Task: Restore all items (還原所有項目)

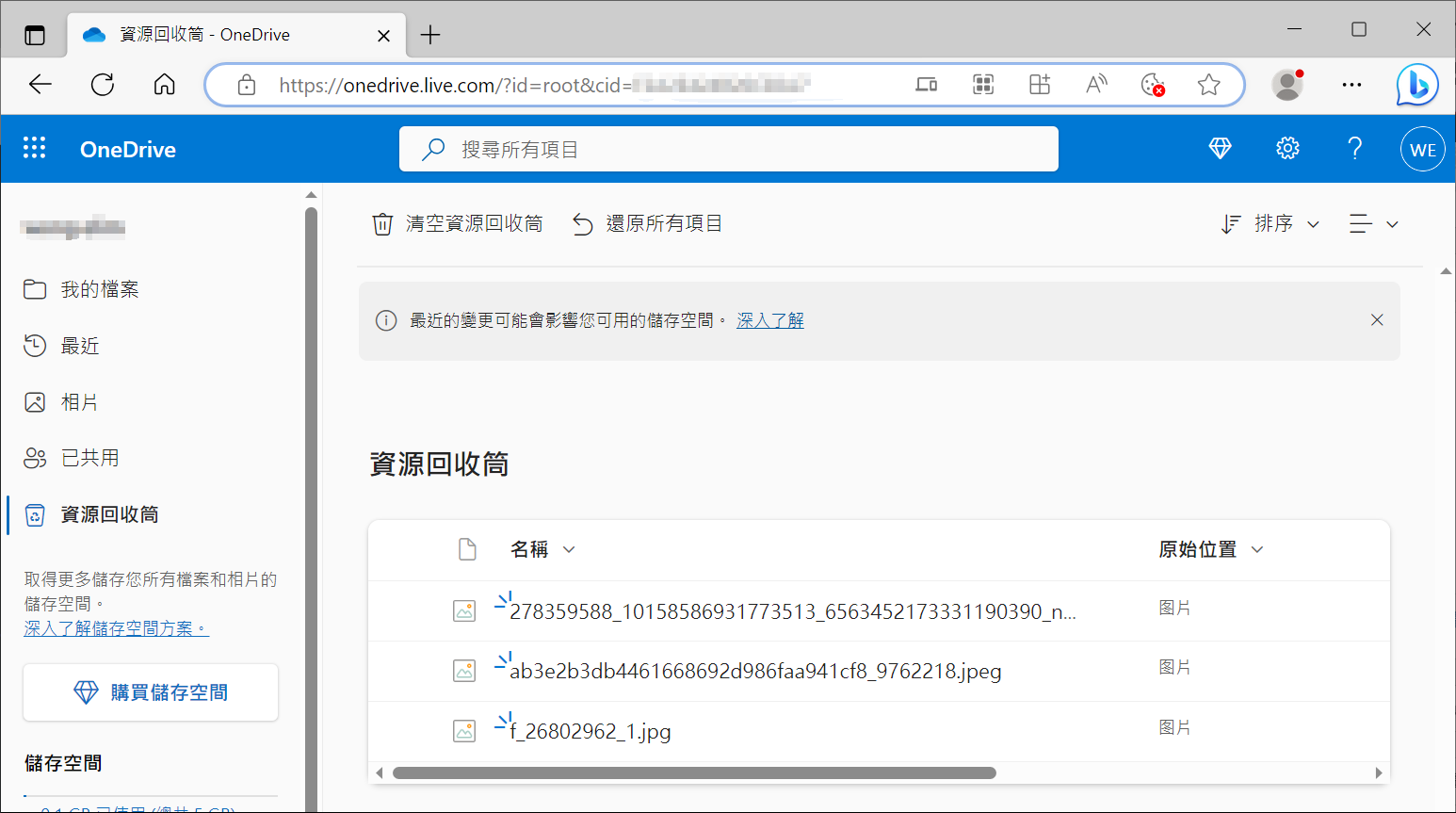Action: 648,223
